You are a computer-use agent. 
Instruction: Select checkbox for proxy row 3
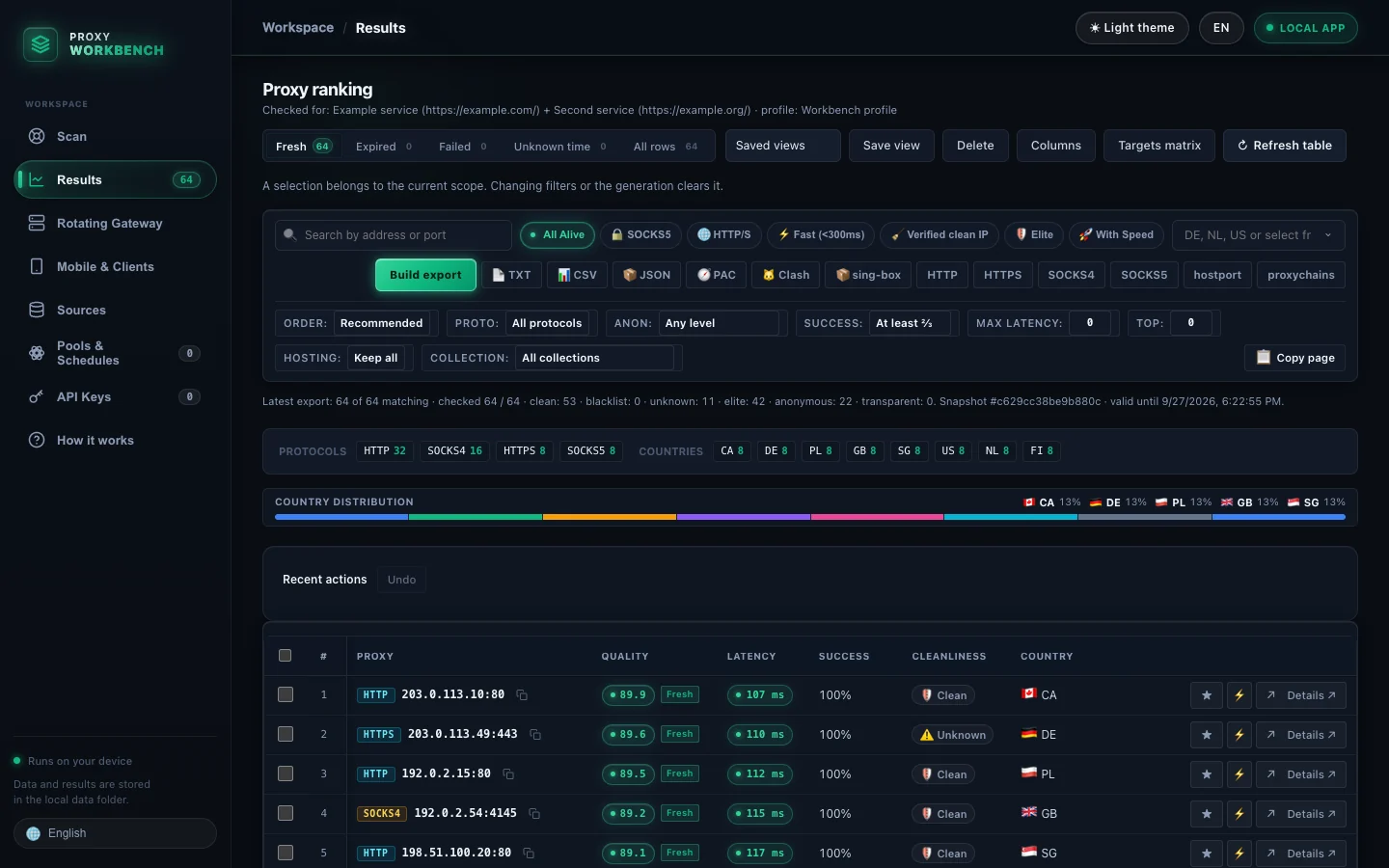[286, 773]
